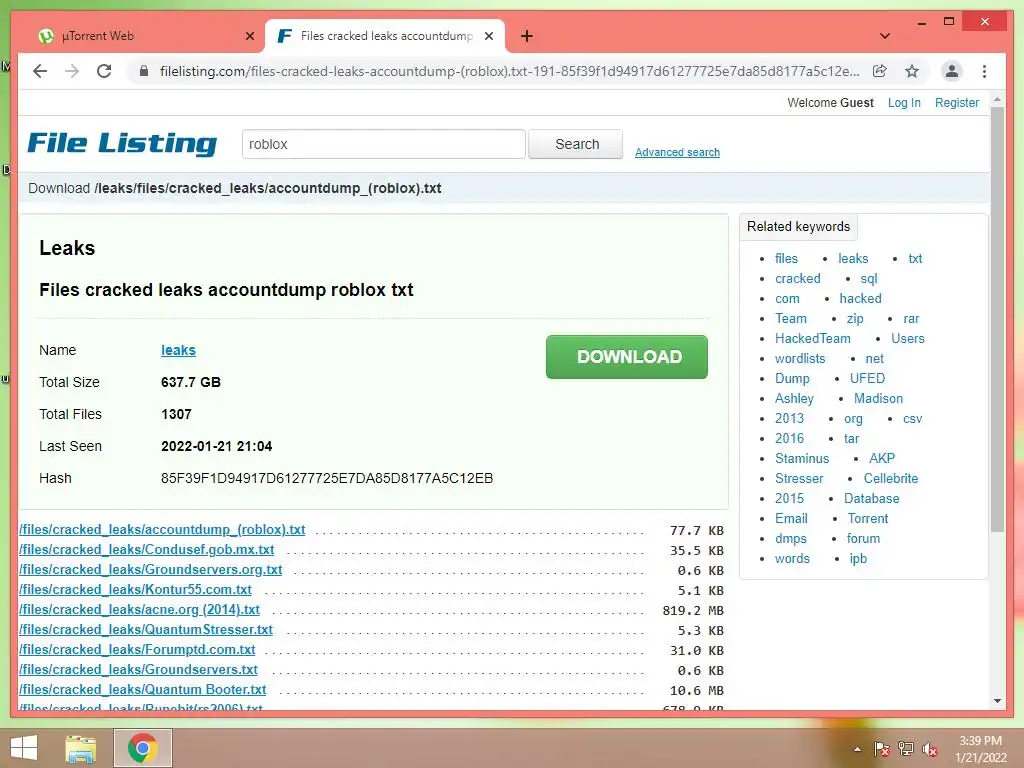Click the Register link

pyautogui.click(x=957, y=103)
